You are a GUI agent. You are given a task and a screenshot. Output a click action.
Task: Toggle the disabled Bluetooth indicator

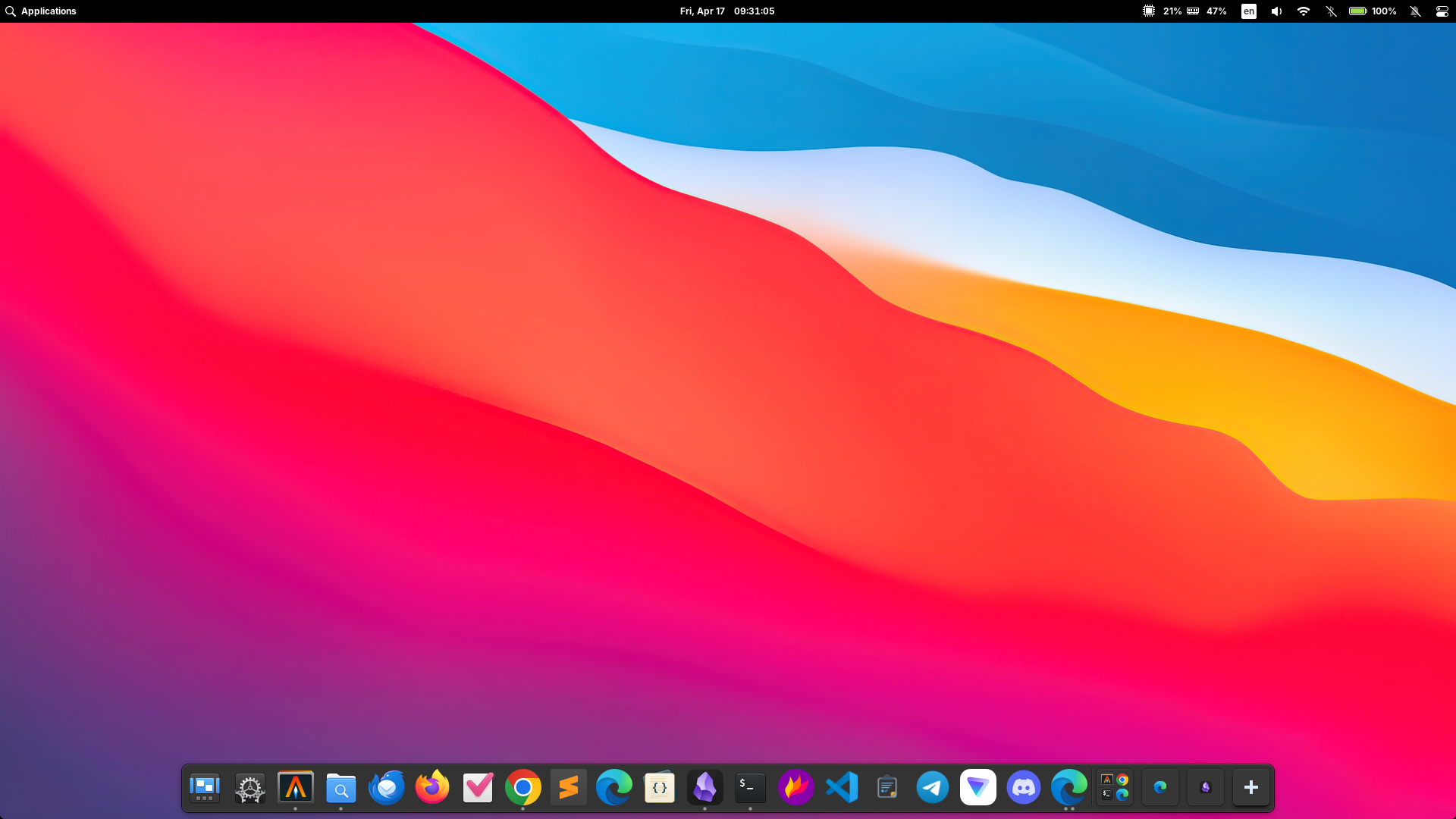tap(1331, 11)
